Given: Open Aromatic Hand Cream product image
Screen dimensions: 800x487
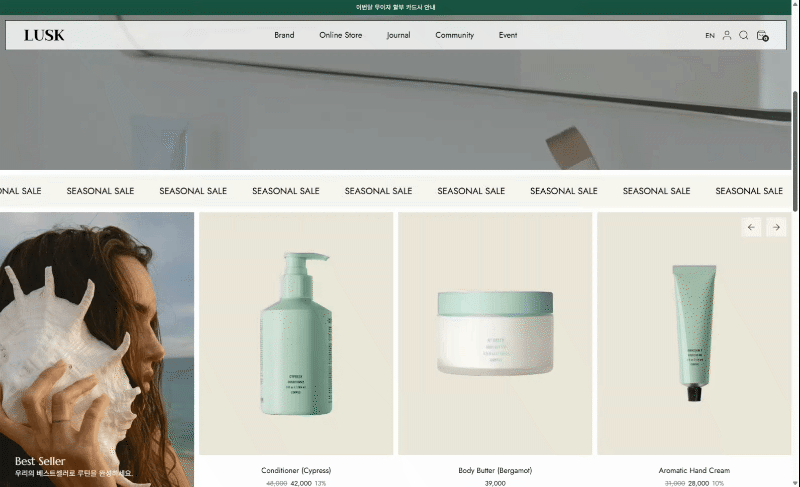Looking at the screenshot, I should 694,334.
